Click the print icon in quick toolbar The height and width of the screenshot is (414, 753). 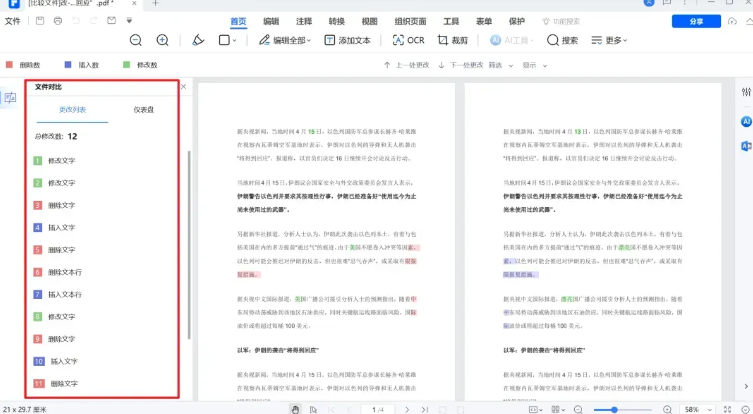58,21
